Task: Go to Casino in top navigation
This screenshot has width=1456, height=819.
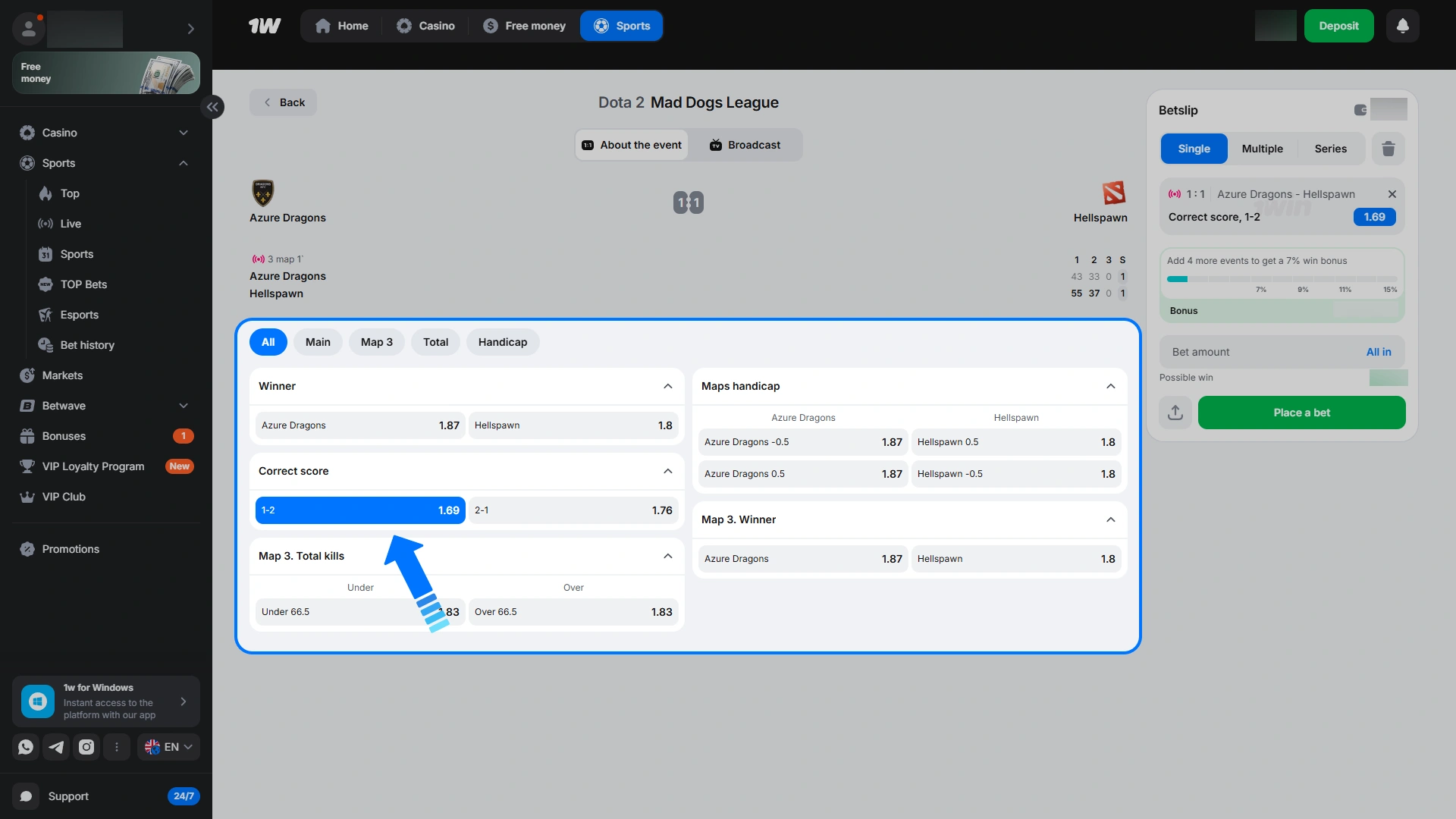Action: click(425, 26)
